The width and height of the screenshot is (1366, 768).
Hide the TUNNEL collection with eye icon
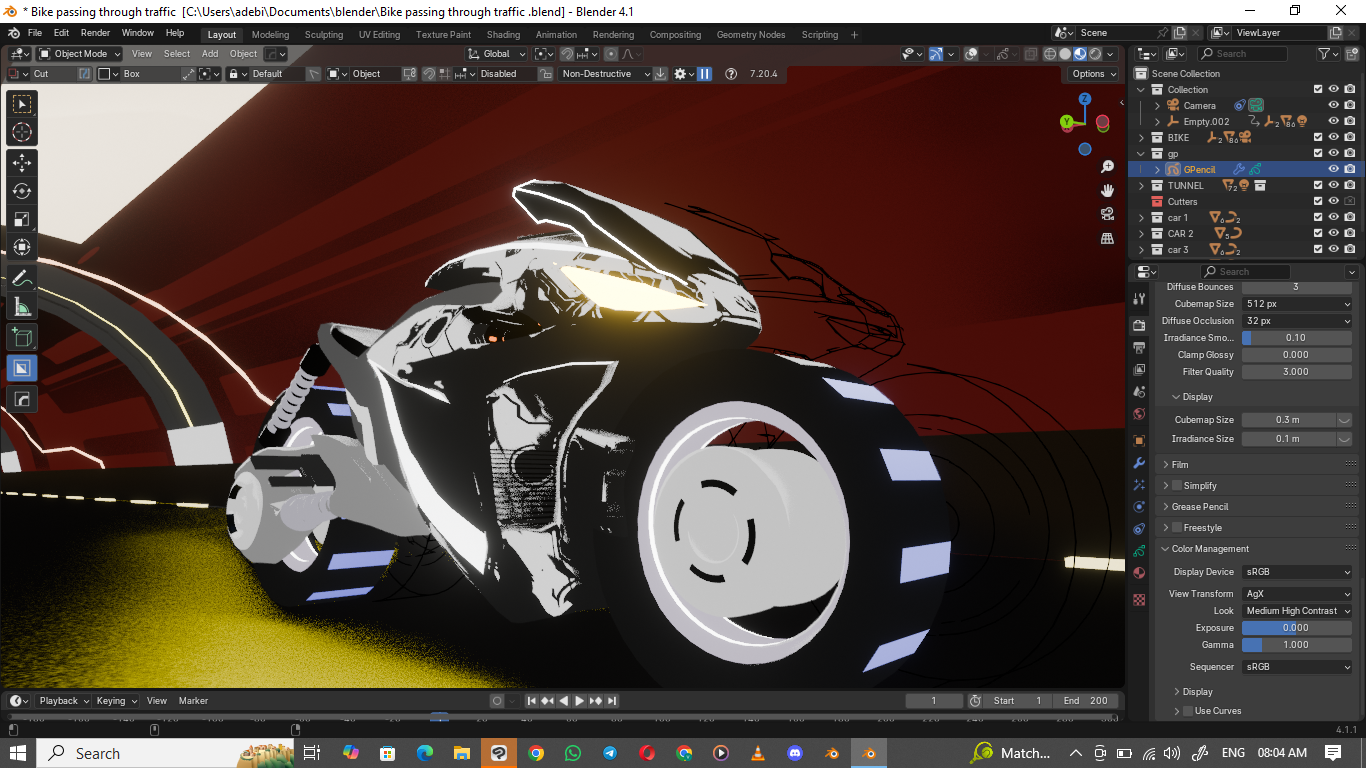point(1333,185)
